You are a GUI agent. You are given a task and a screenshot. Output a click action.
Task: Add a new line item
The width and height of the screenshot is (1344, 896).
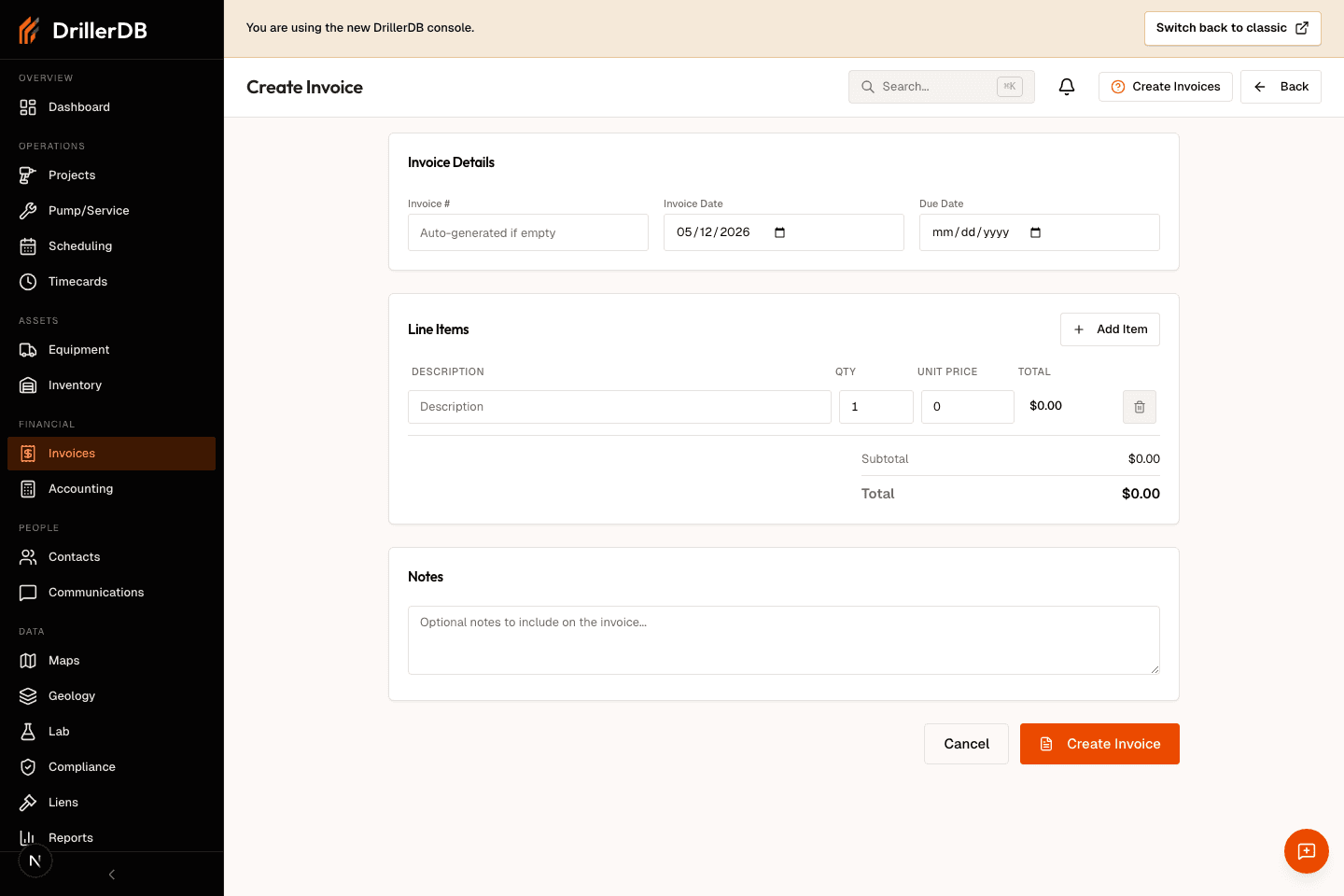click(1110, 329)
